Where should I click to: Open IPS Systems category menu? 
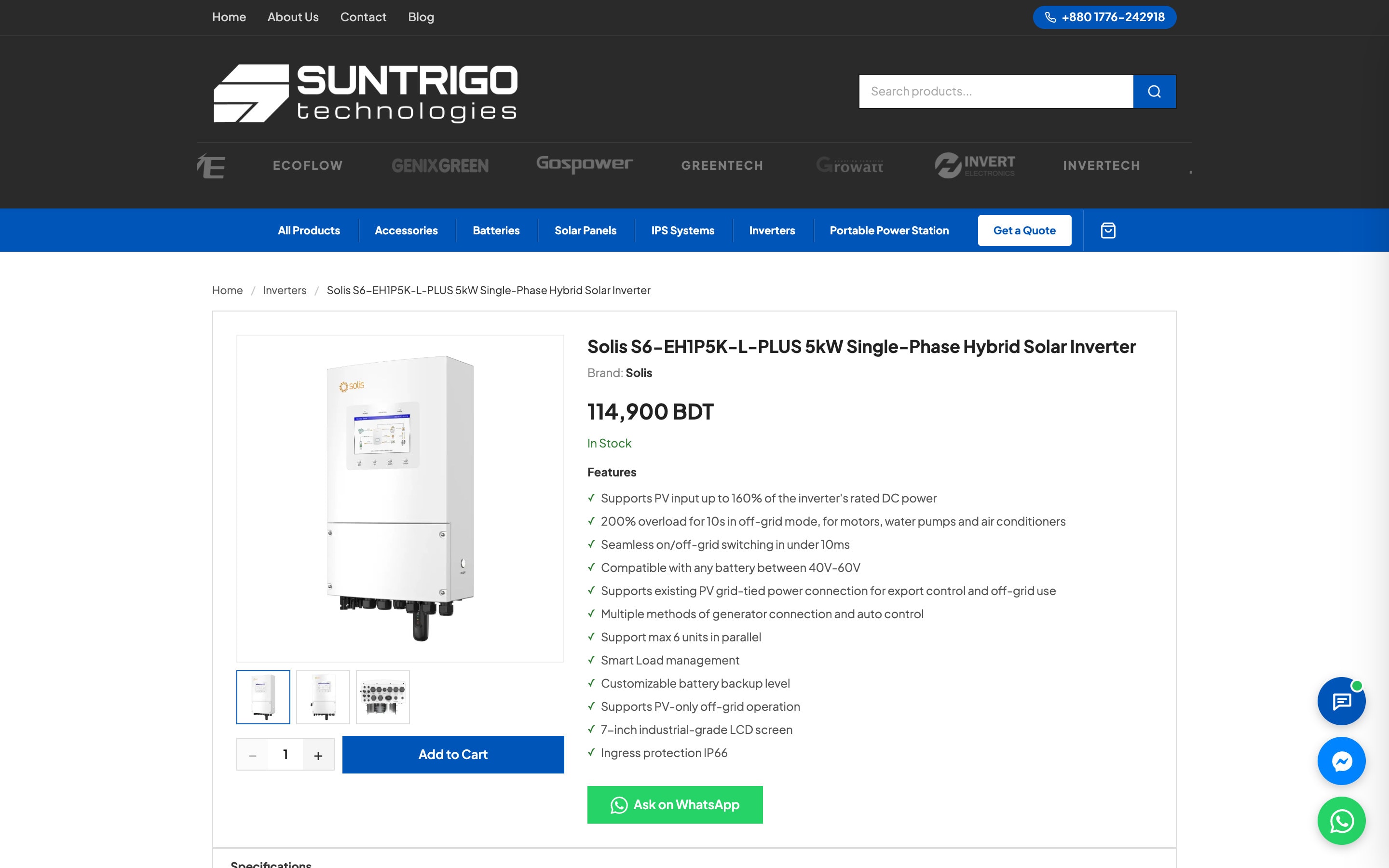coord(682,230)
